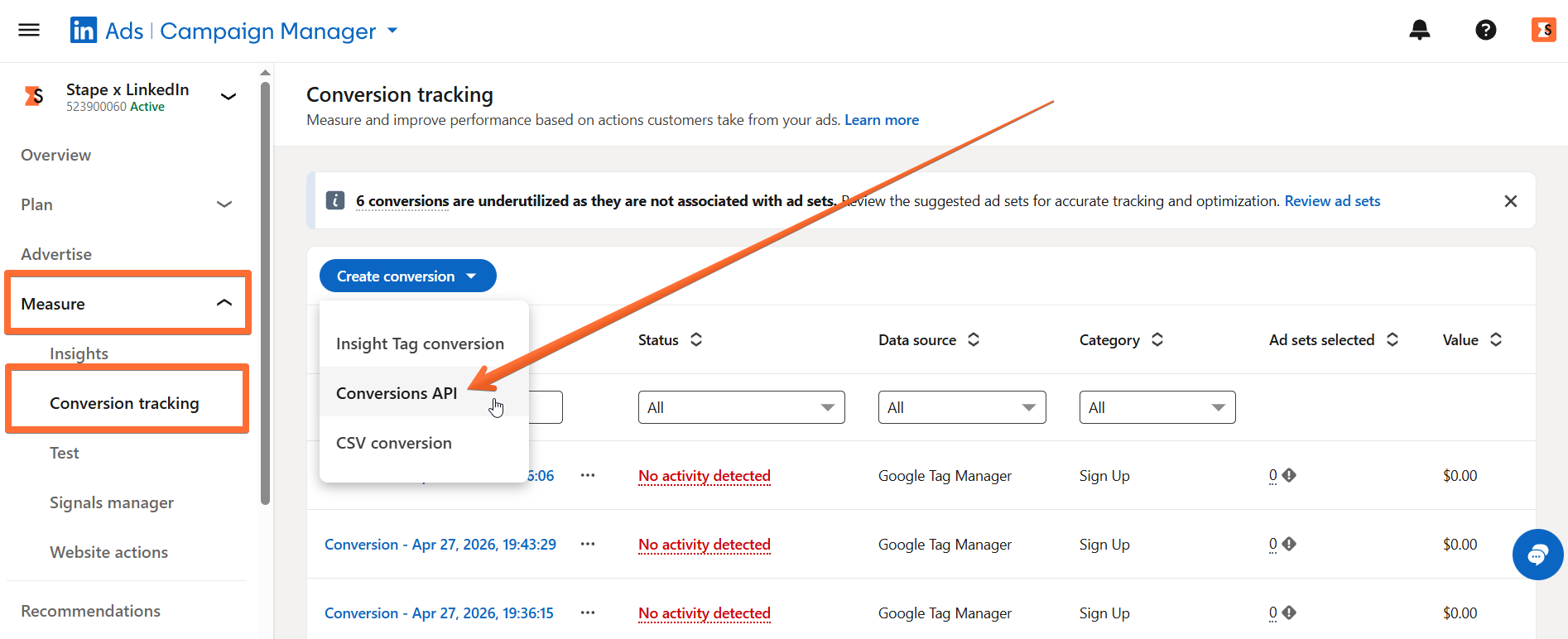The image size is (1568, 639).
Task: Open more options for the first conversion row
Action: pyautogui.click(x=588, y=475)
